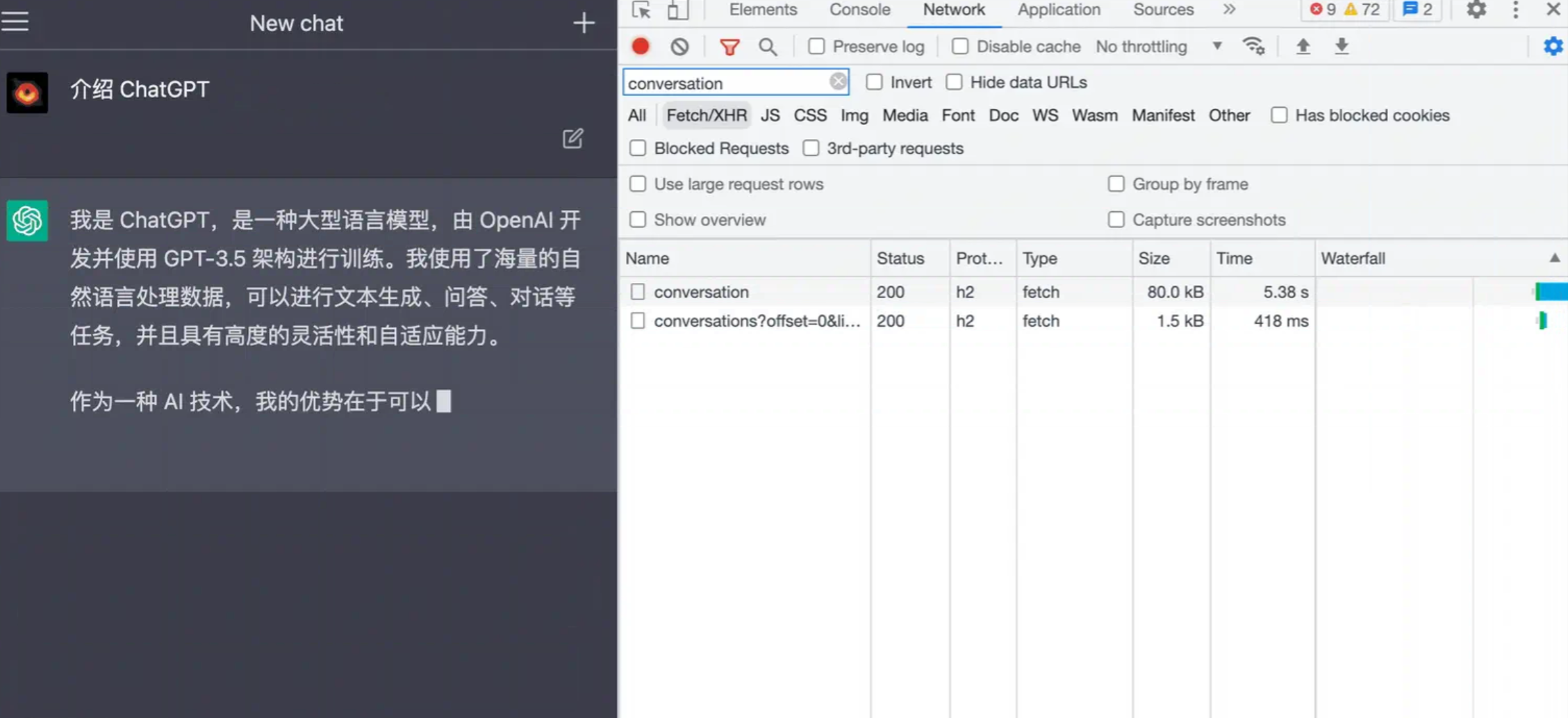Click the ChatGPT logo avatar

pyautogui.click(x=27, y=220)
